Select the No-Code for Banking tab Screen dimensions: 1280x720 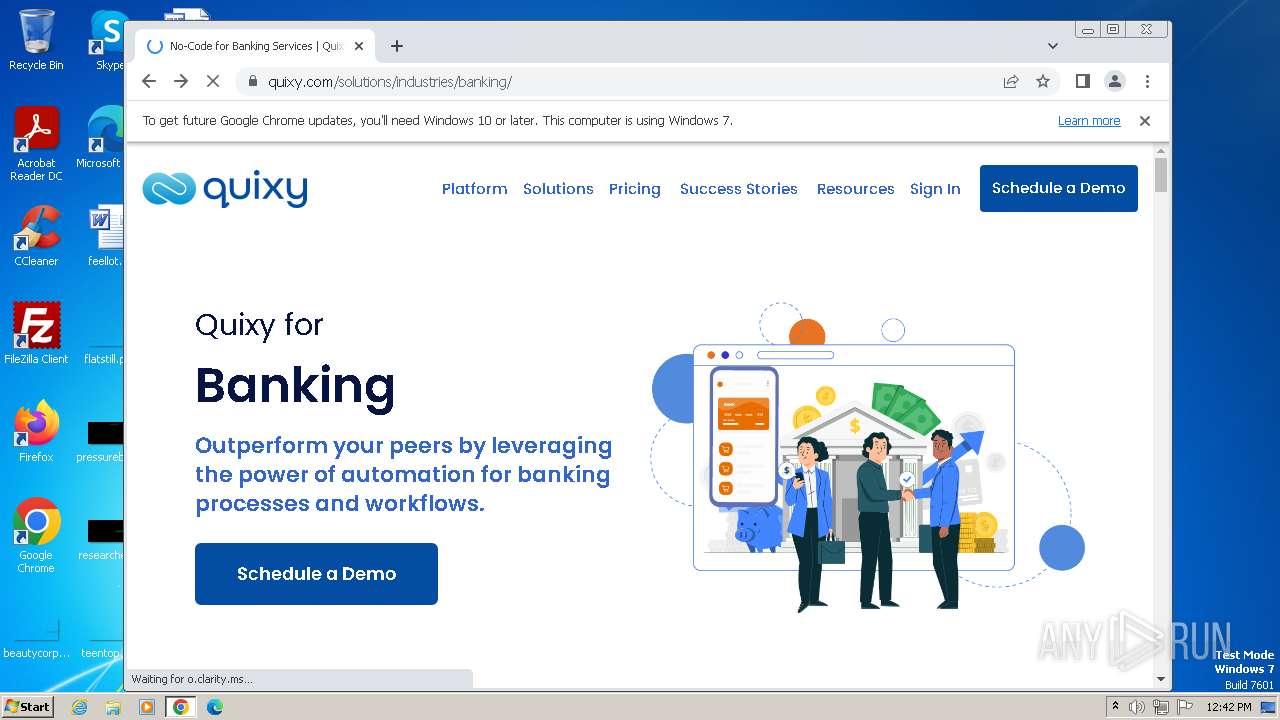(x=255, y=46)
